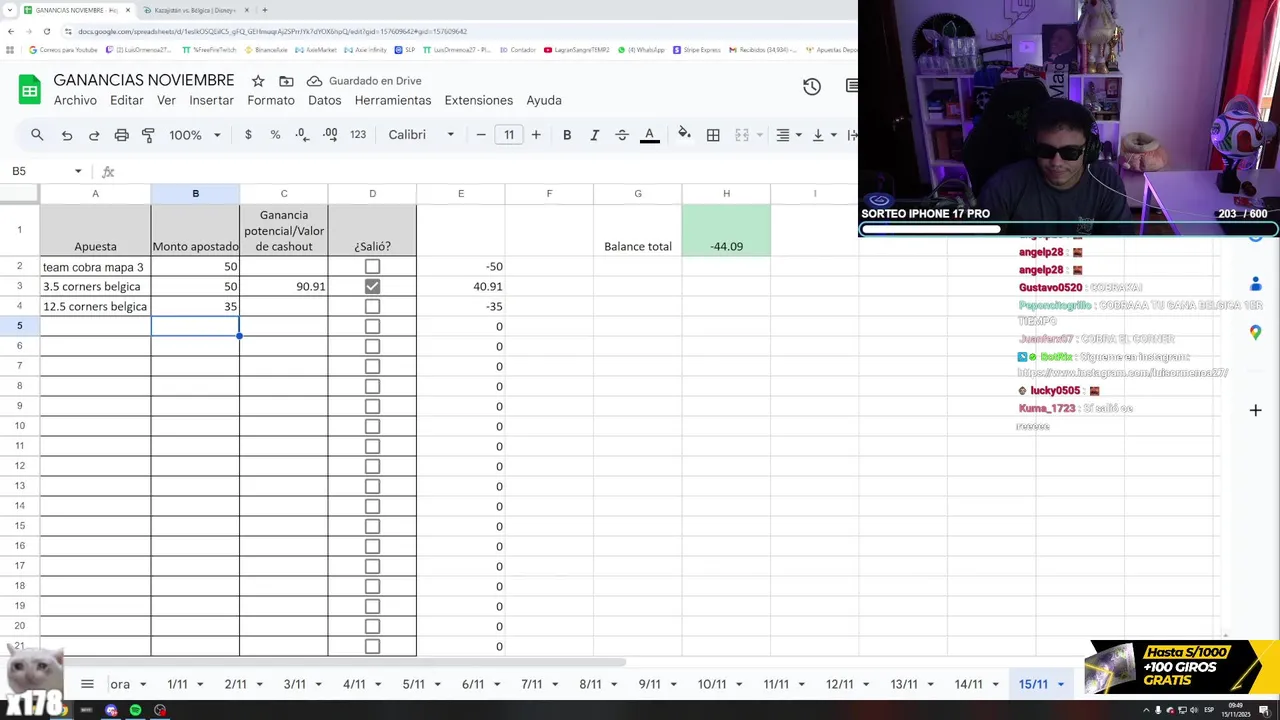The width and height of the screenshot is (1280, 720).
Task: Click the Spotify icon in taskbar
Action: coord(135,710)
